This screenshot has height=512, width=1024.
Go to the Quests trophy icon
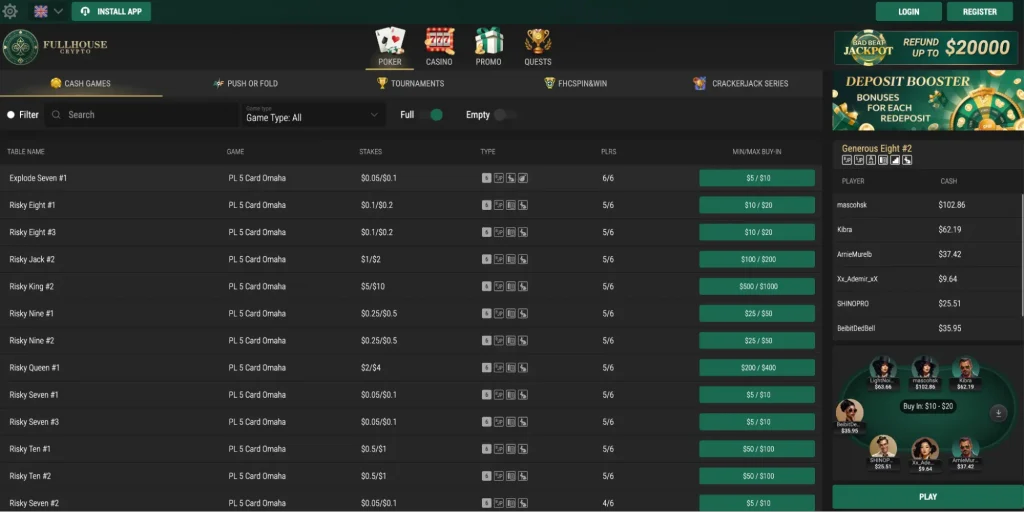point(538,42)
